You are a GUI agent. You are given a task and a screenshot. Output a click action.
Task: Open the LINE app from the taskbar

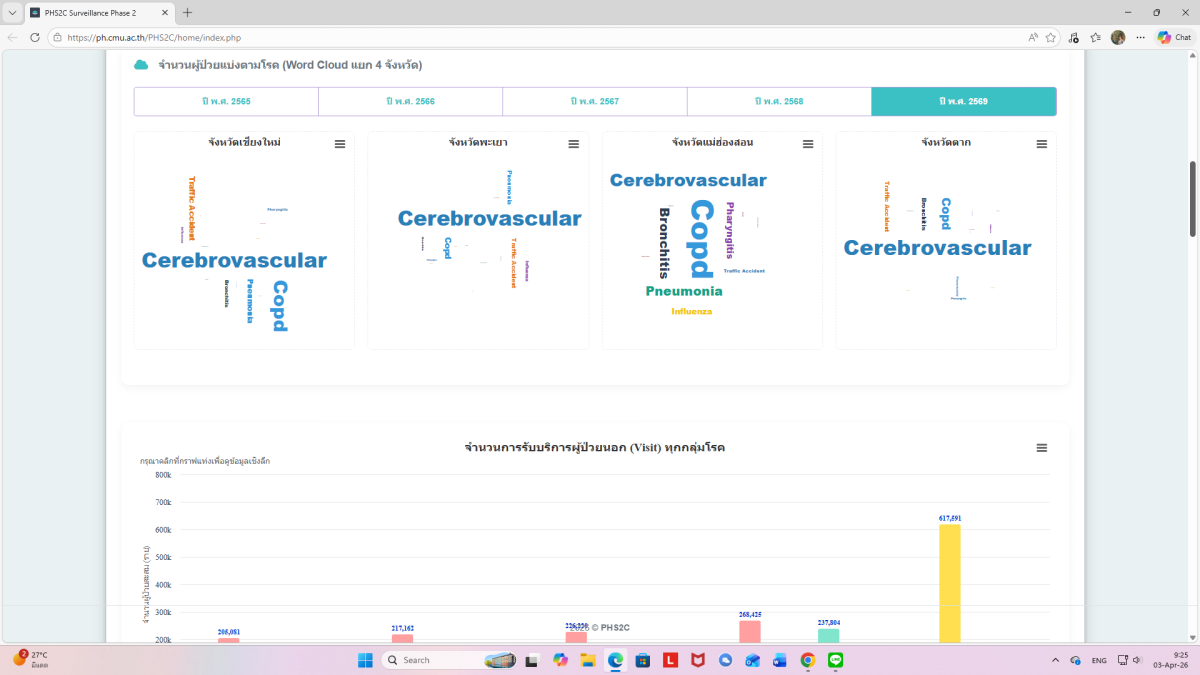pos(836,660)
